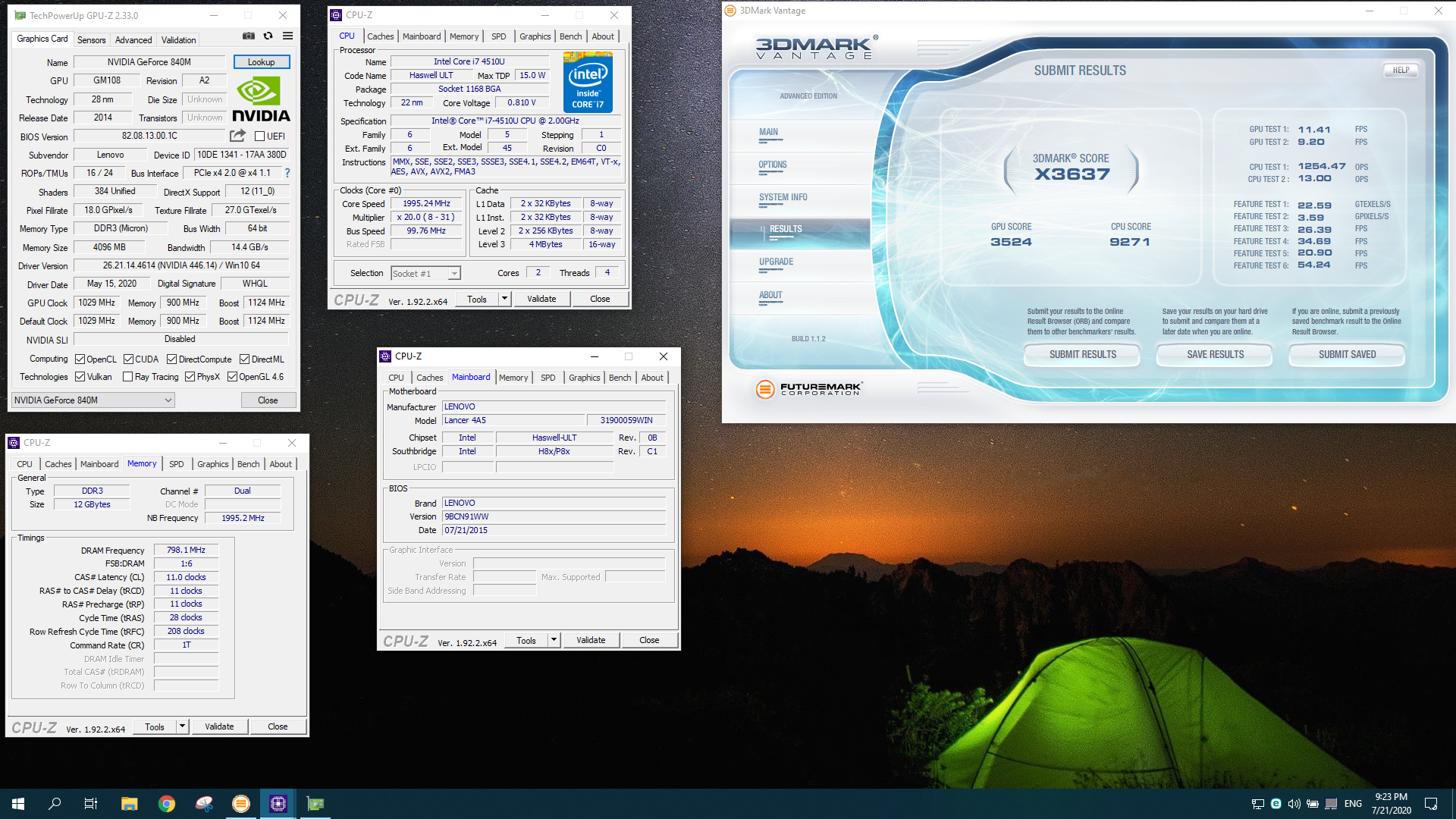The width and height of the screenshot is (1456, 819).
Task: Click the GPU-Z screenshot camera icon
Action: [x=249, y=36]
